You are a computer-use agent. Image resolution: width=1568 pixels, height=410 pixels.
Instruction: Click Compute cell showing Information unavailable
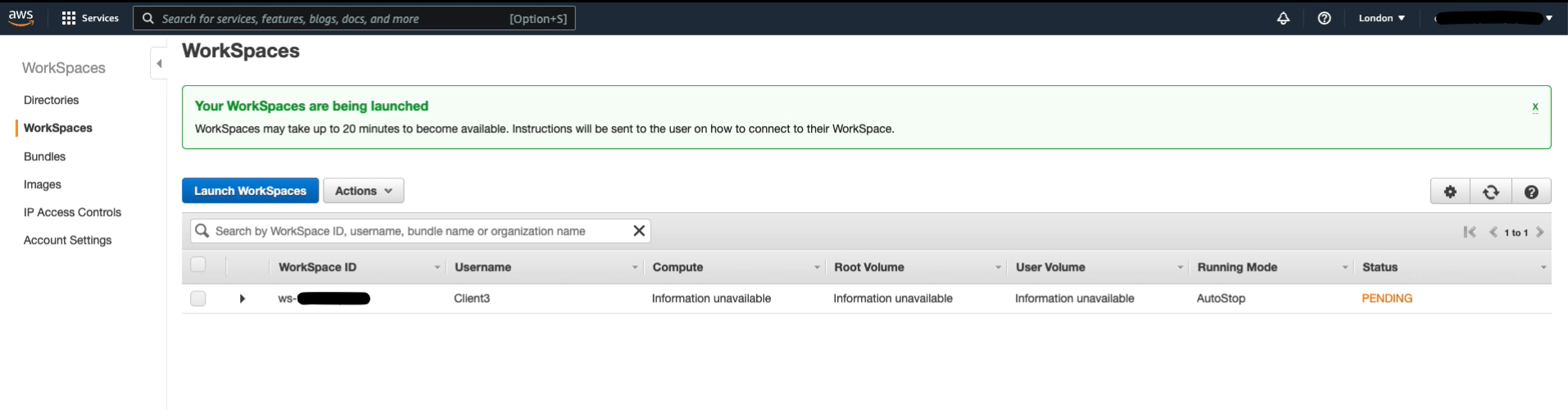[x=711, y=299]
